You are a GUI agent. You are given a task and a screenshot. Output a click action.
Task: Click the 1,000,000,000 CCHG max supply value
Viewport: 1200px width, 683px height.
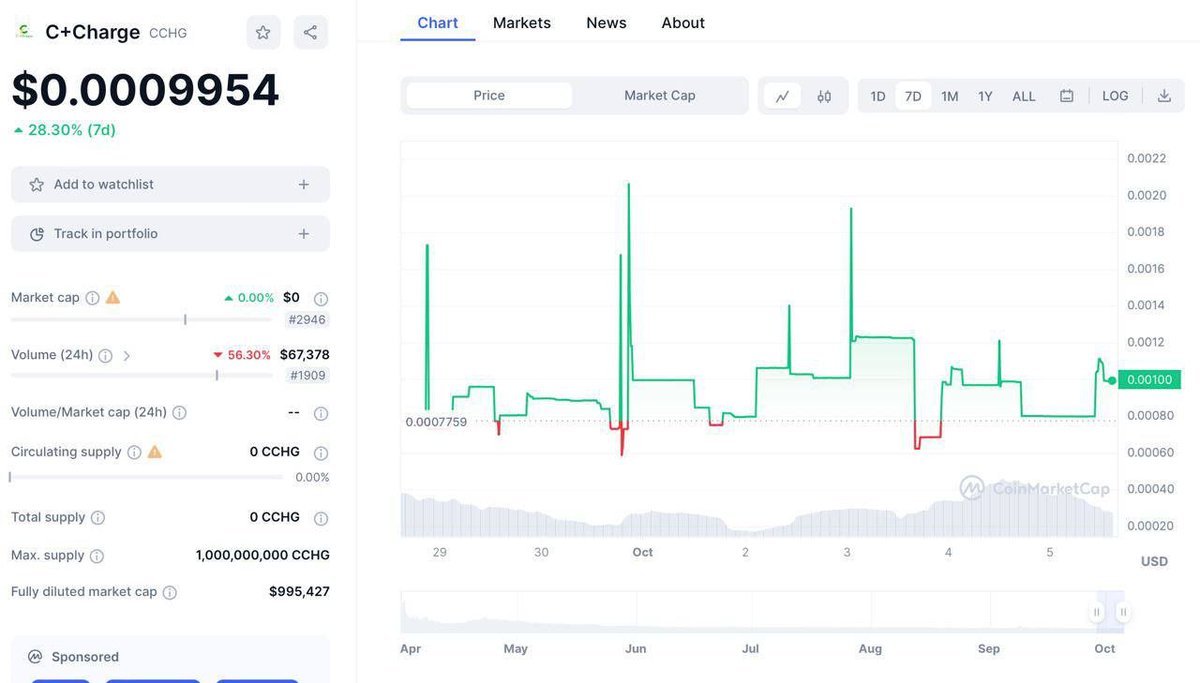point(263,555)
